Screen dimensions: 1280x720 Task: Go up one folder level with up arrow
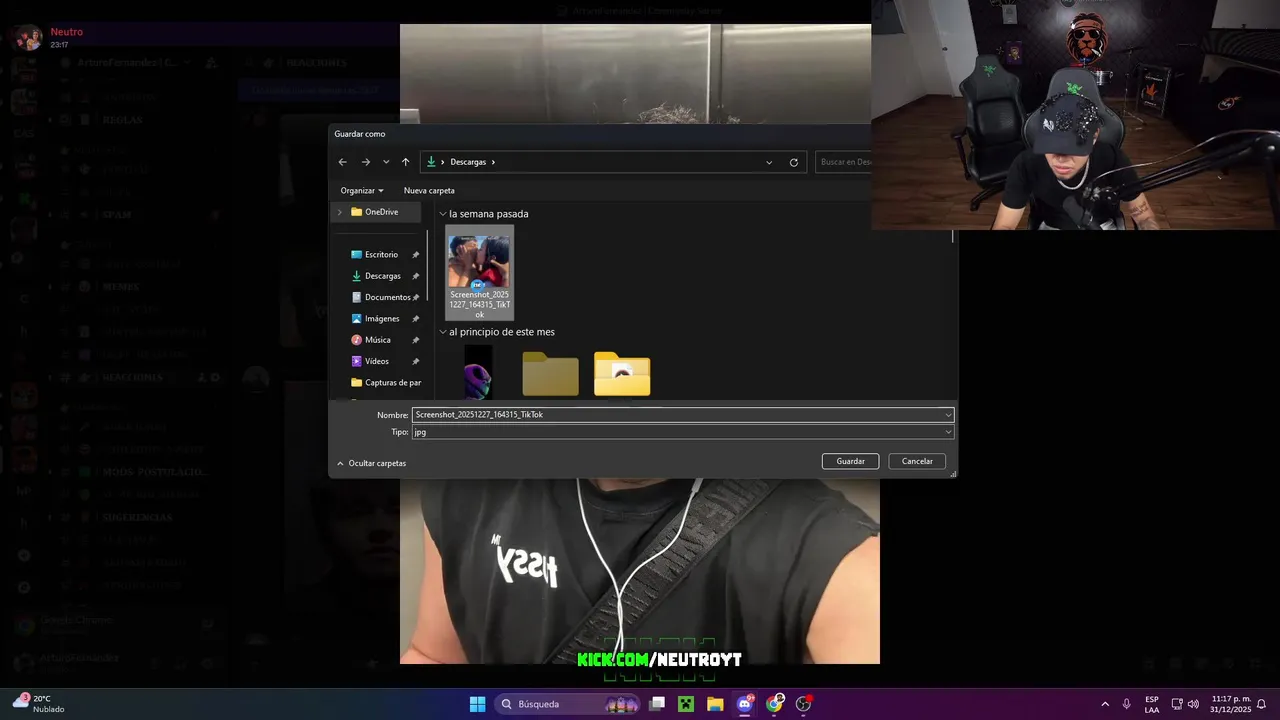click(x=405, y=162)
